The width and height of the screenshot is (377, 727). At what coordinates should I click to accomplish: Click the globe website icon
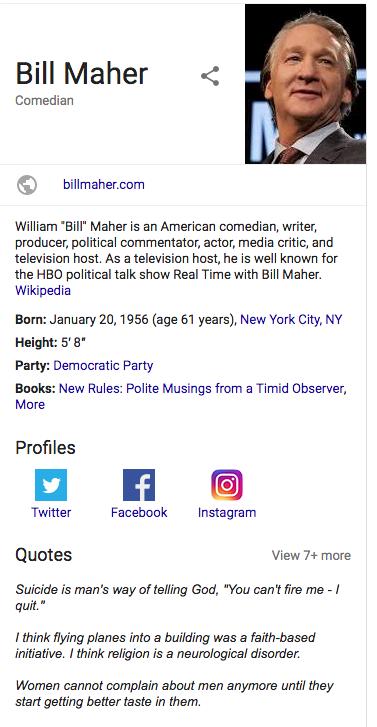27,185
